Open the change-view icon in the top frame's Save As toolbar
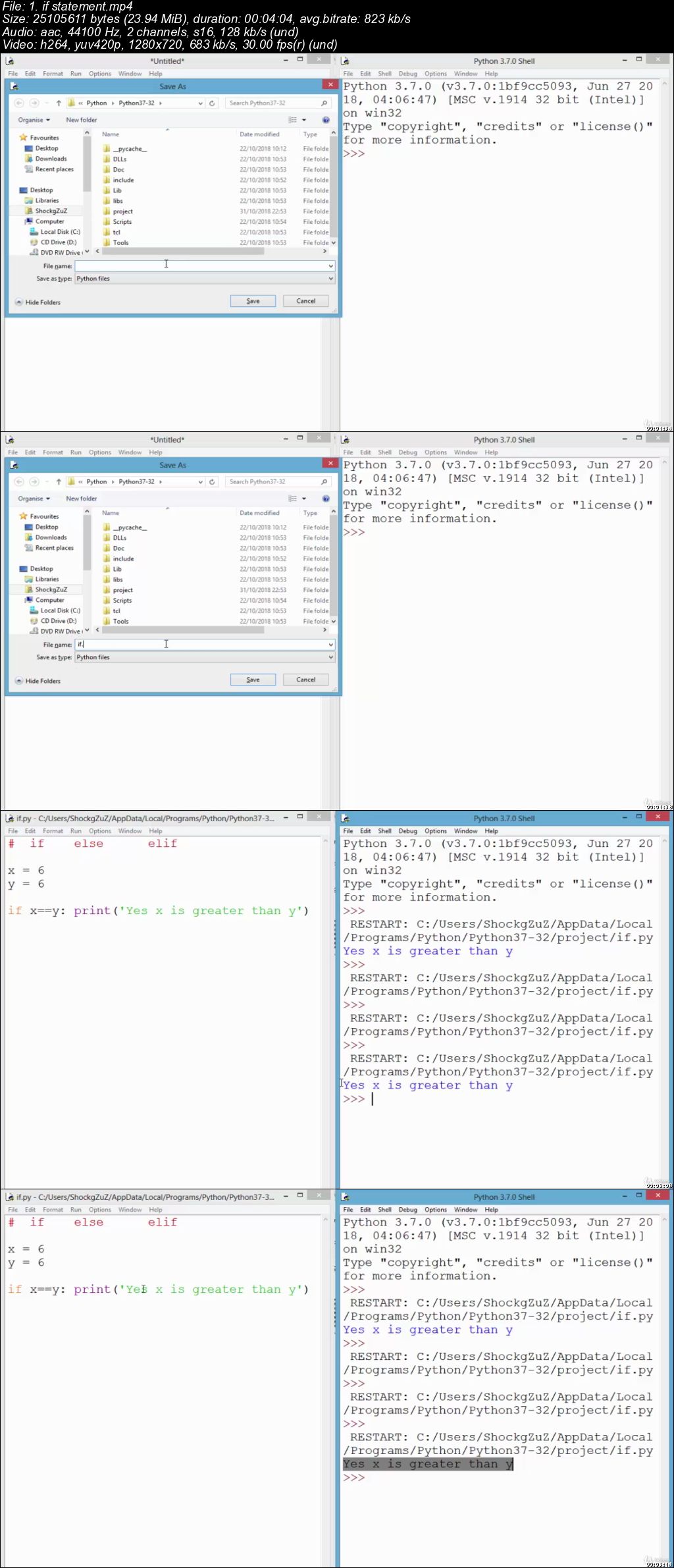Image resolution: width=674 pixels, height=1568 pixels. [x=293, y=120]
